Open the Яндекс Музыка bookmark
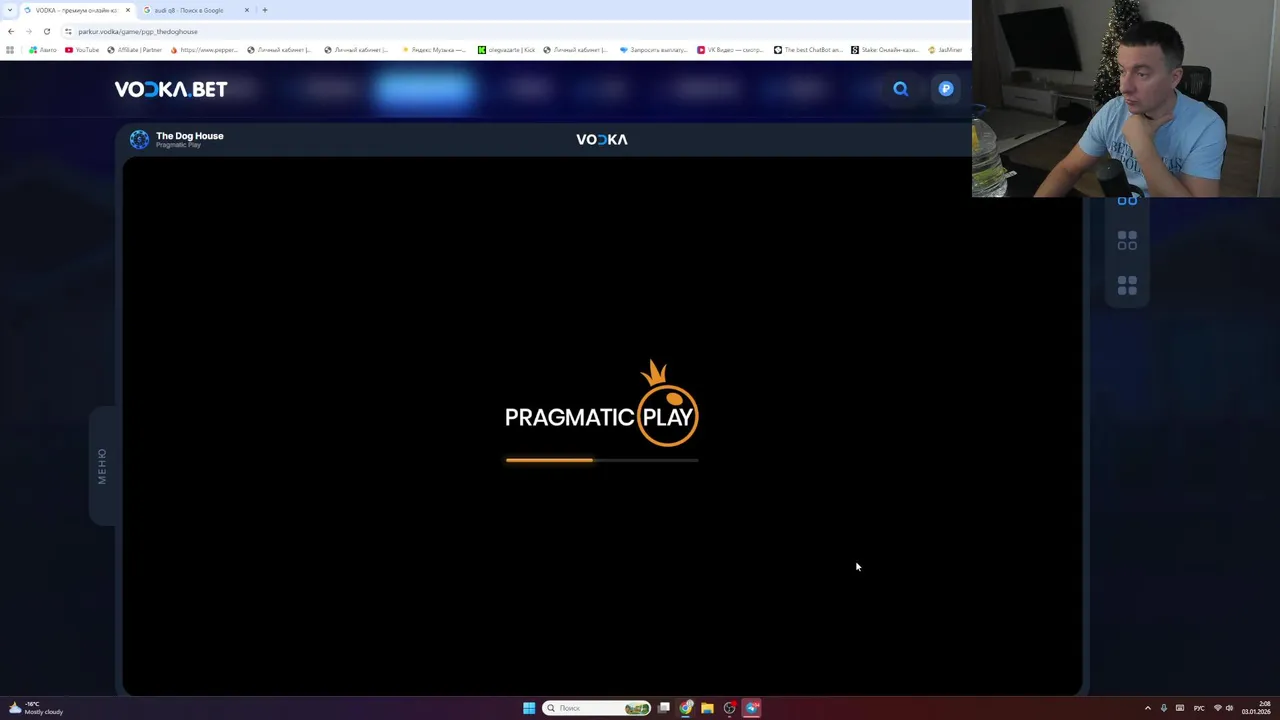Image resolution: width=1280 pixels, height=720 pixels. (433, 49)
